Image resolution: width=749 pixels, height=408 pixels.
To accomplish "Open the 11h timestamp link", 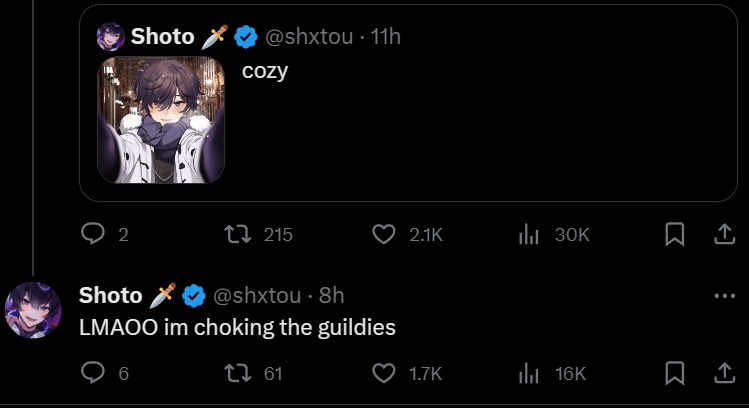I will (x=385, y=37).
